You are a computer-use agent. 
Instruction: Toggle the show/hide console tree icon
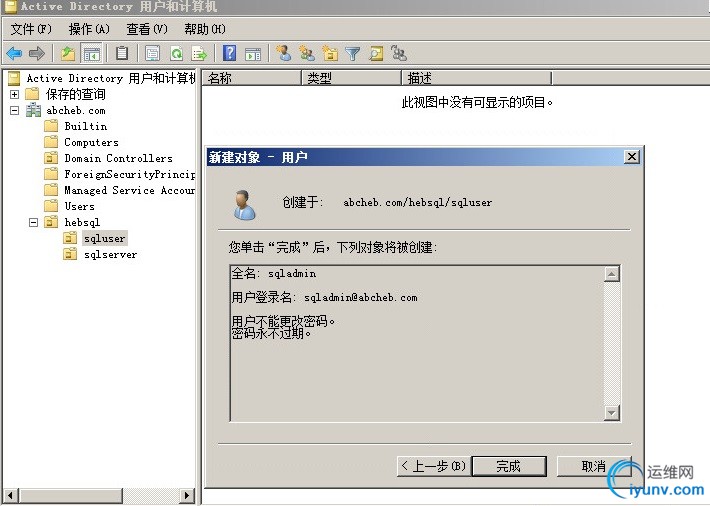91,53
